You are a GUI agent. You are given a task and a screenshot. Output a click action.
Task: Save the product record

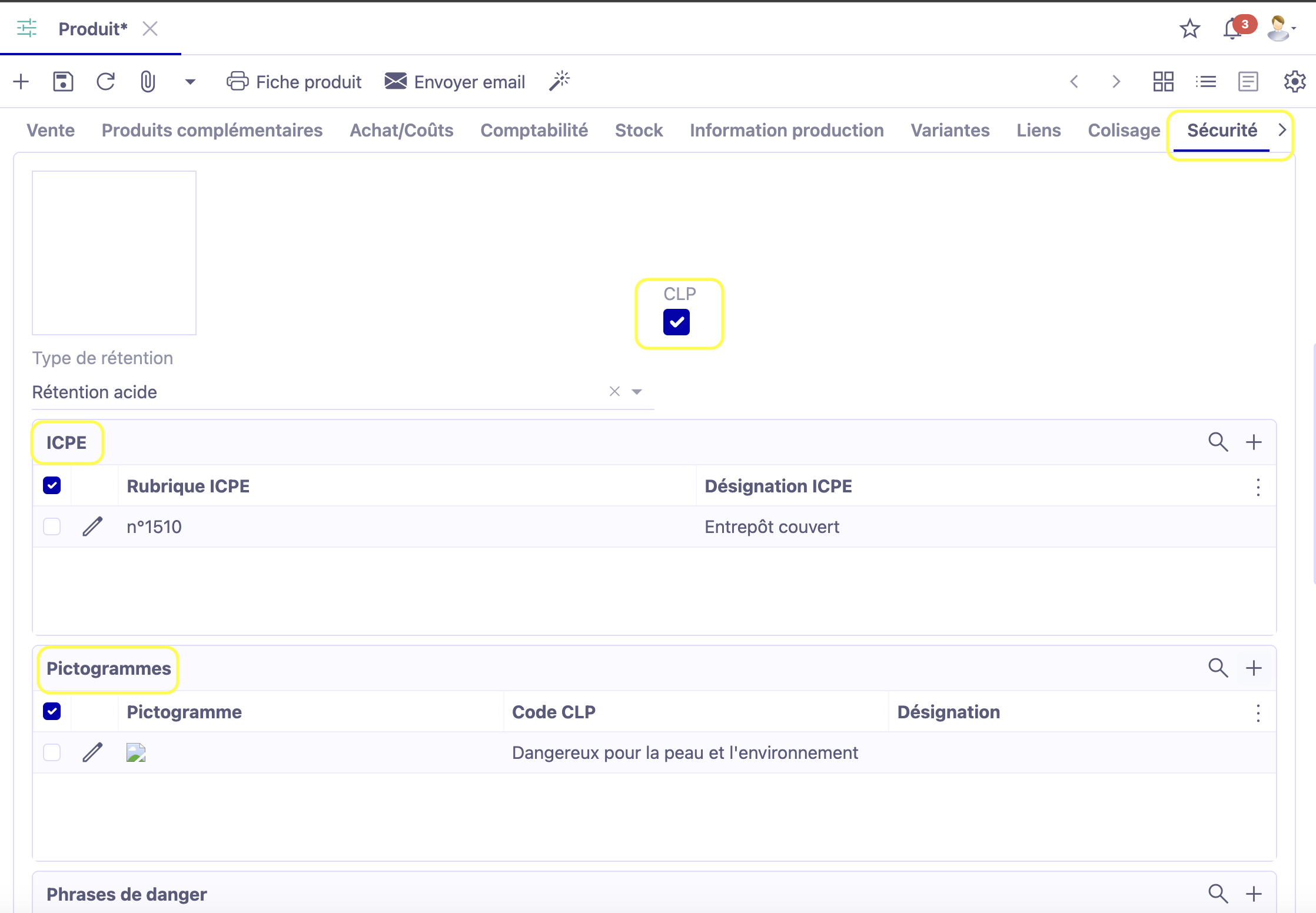[63, 81]
